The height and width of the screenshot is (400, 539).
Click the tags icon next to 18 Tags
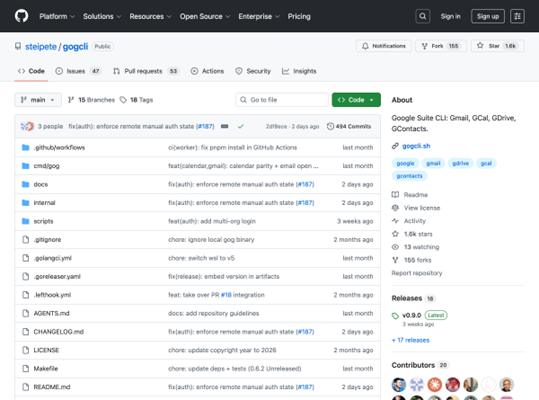[123, 100]
